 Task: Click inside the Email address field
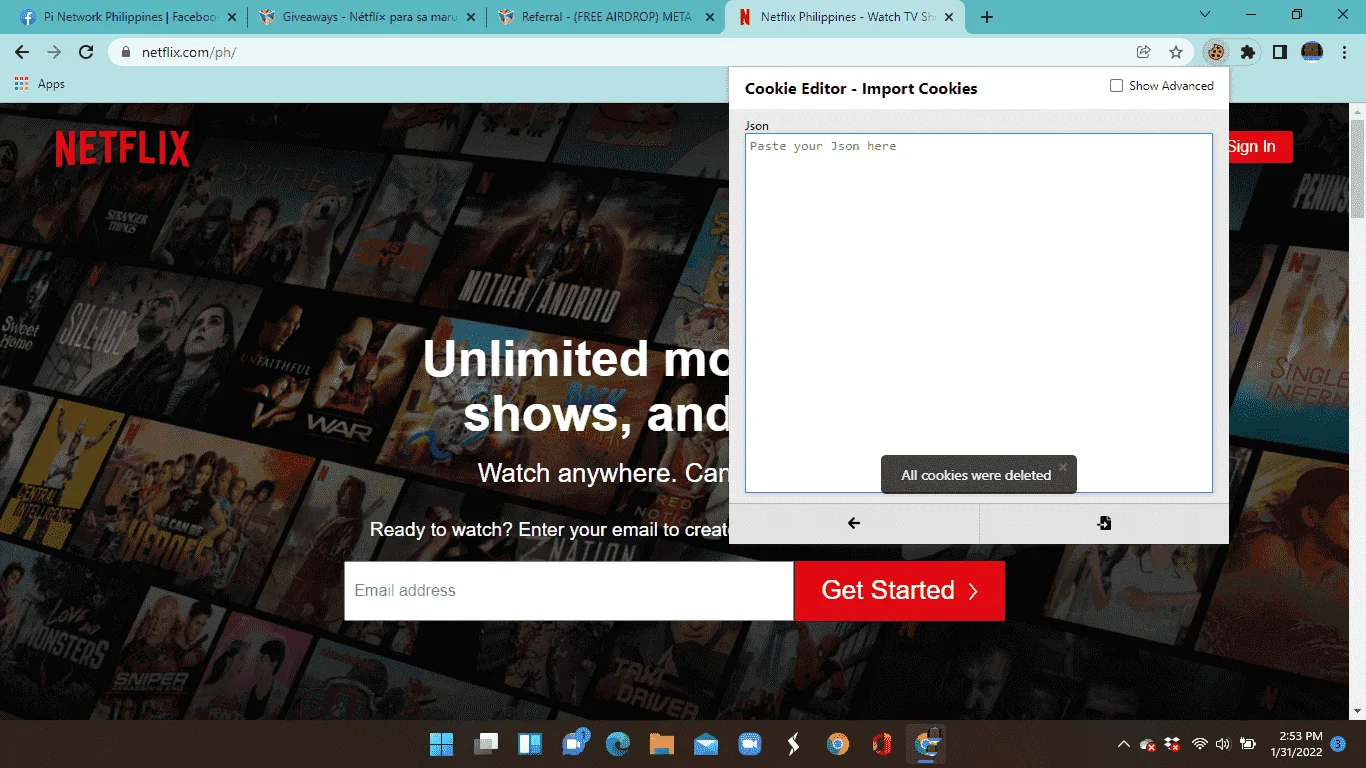pos(569,590)
